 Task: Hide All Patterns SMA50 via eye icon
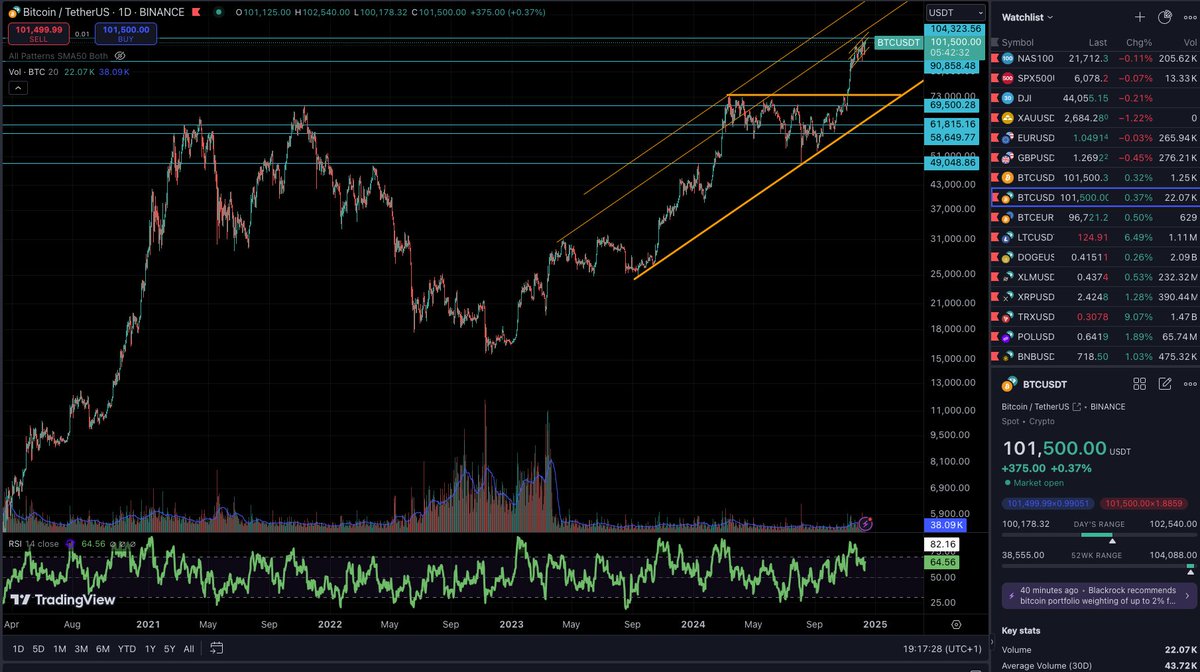pos(120,57)
